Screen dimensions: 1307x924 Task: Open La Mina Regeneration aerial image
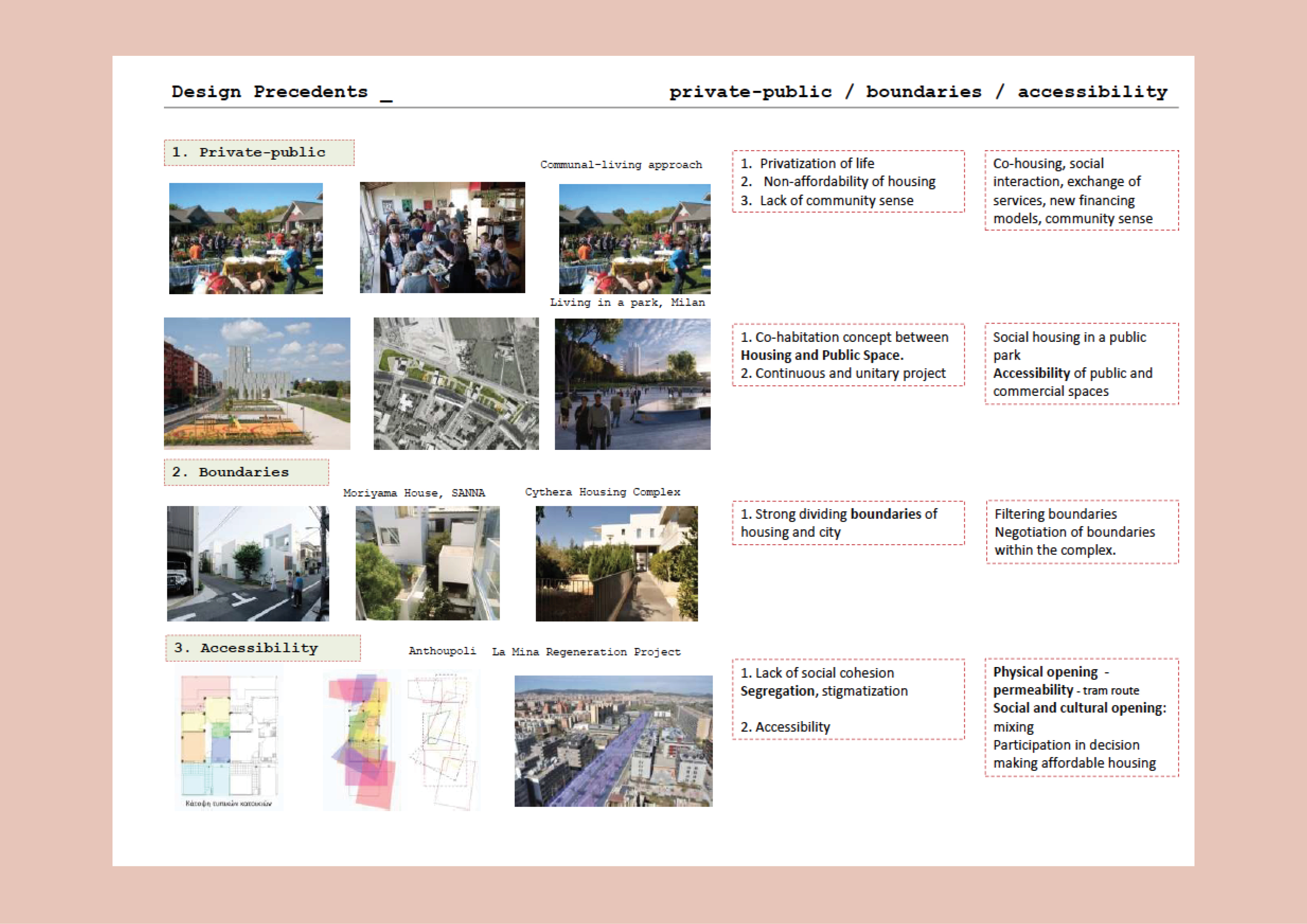[x=613, y=741]
